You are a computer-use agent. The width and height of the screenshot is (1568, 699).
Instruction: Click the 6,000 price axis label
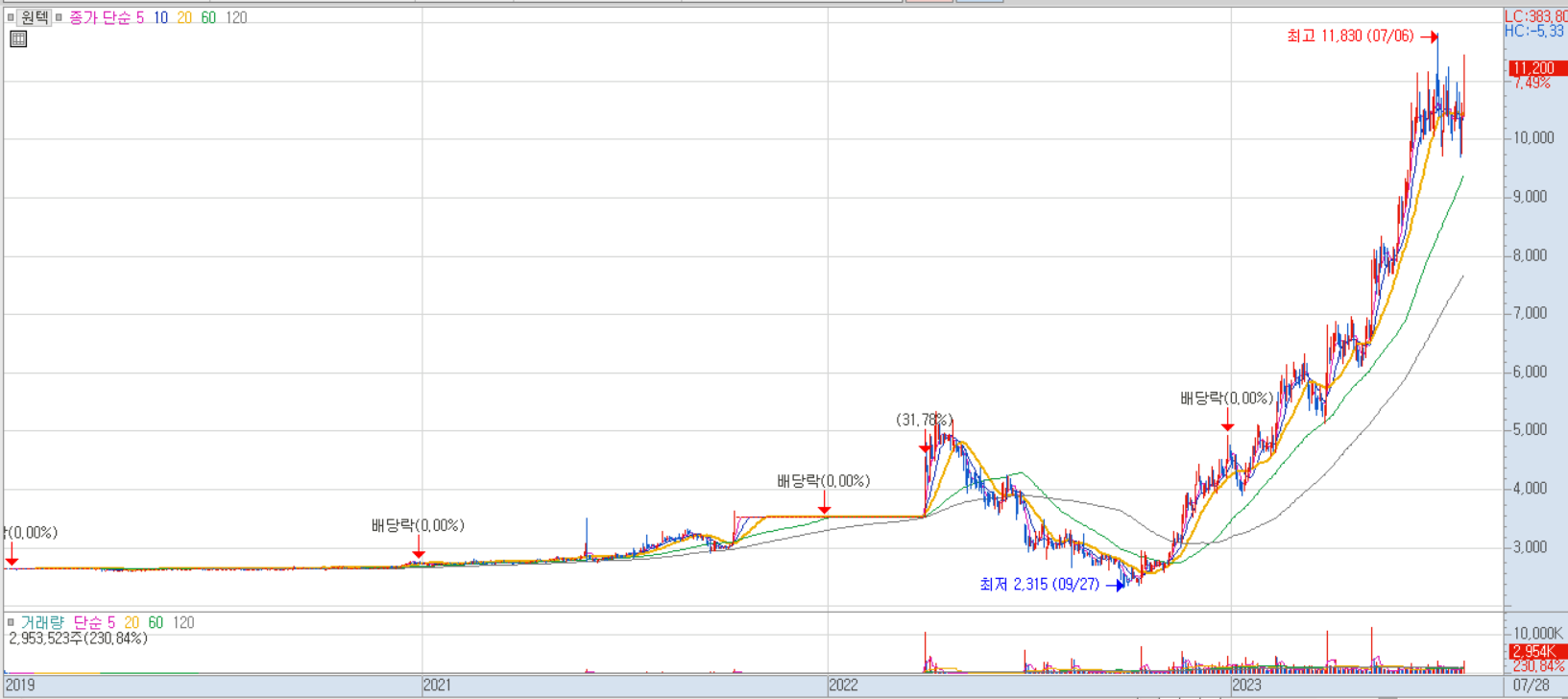tap(1530, 372)
